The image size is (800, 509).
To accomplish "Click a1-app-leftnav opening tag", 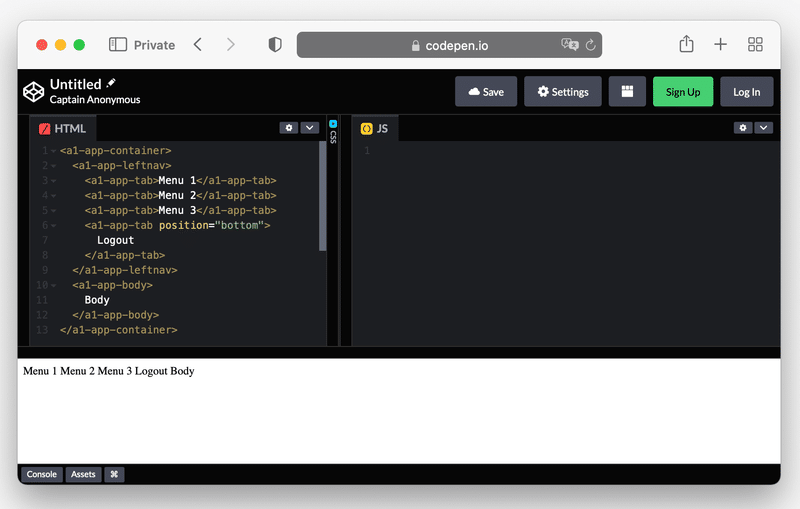I will click(x=122, y=166).
